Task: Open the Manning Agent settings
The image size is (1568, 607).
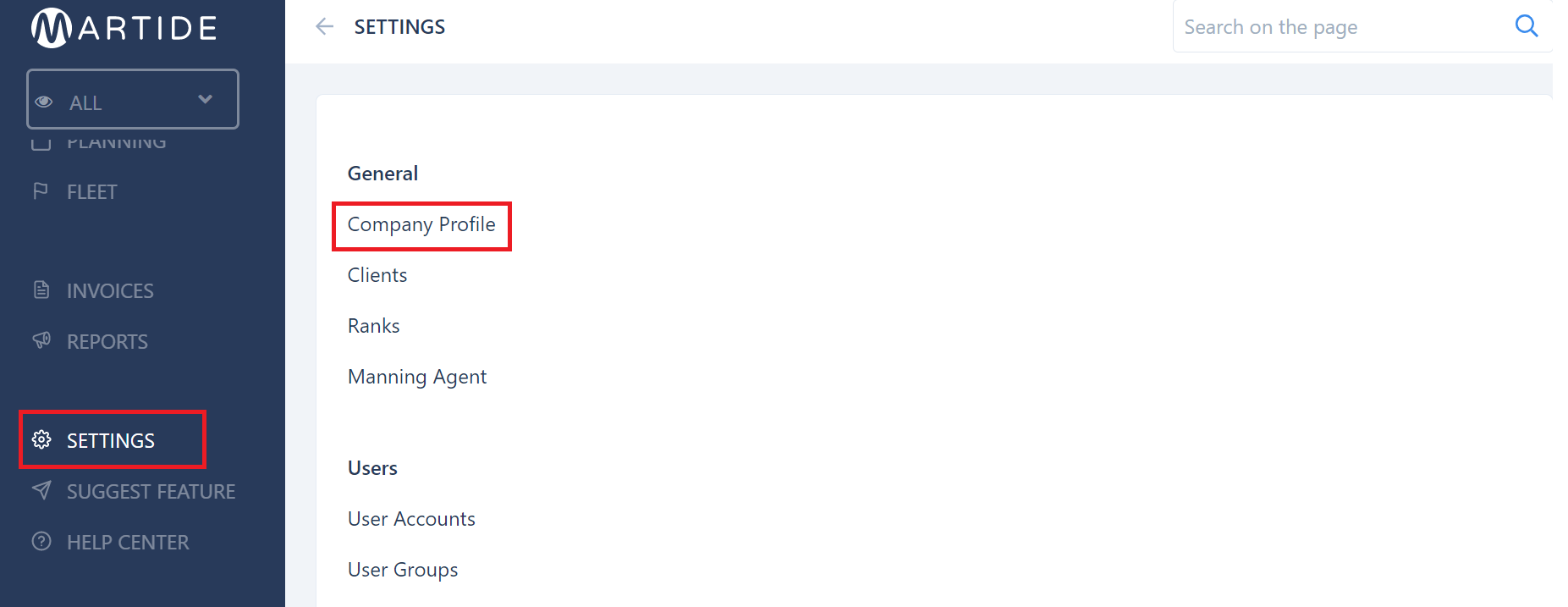Action: (x=417, y=377)
